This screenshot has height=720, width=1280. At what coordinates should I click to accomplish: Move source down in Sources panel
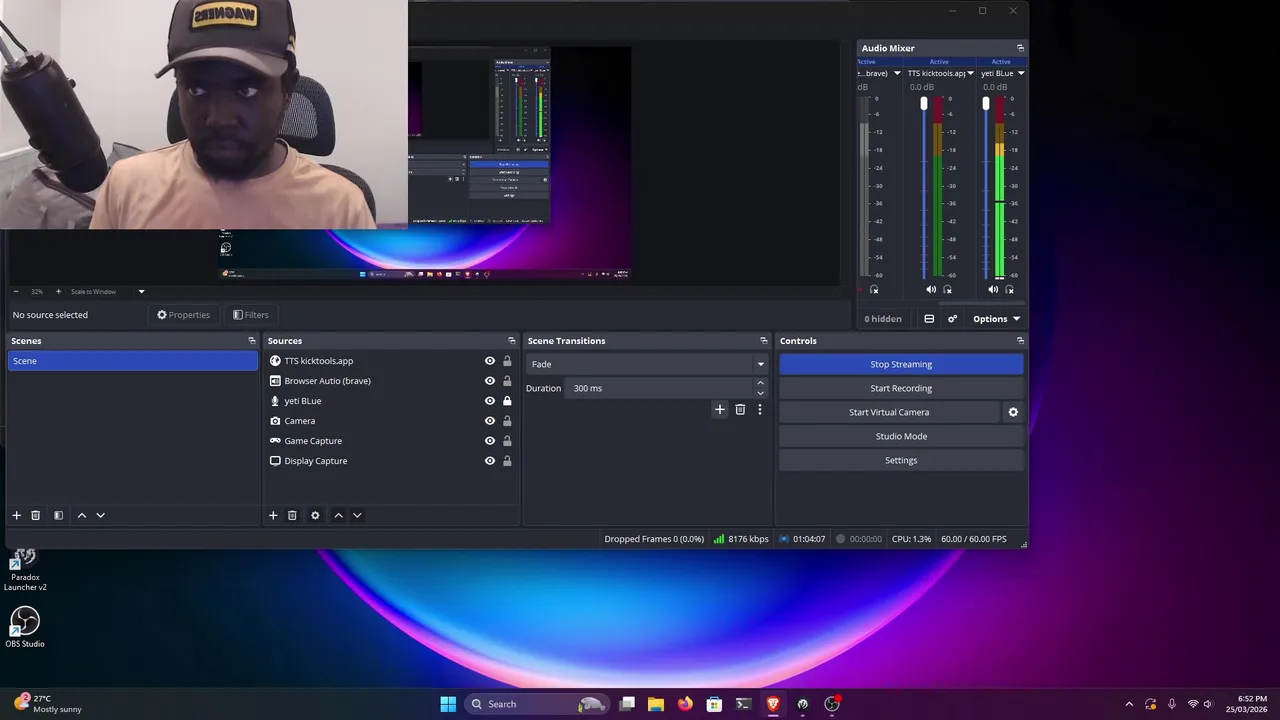357,515
